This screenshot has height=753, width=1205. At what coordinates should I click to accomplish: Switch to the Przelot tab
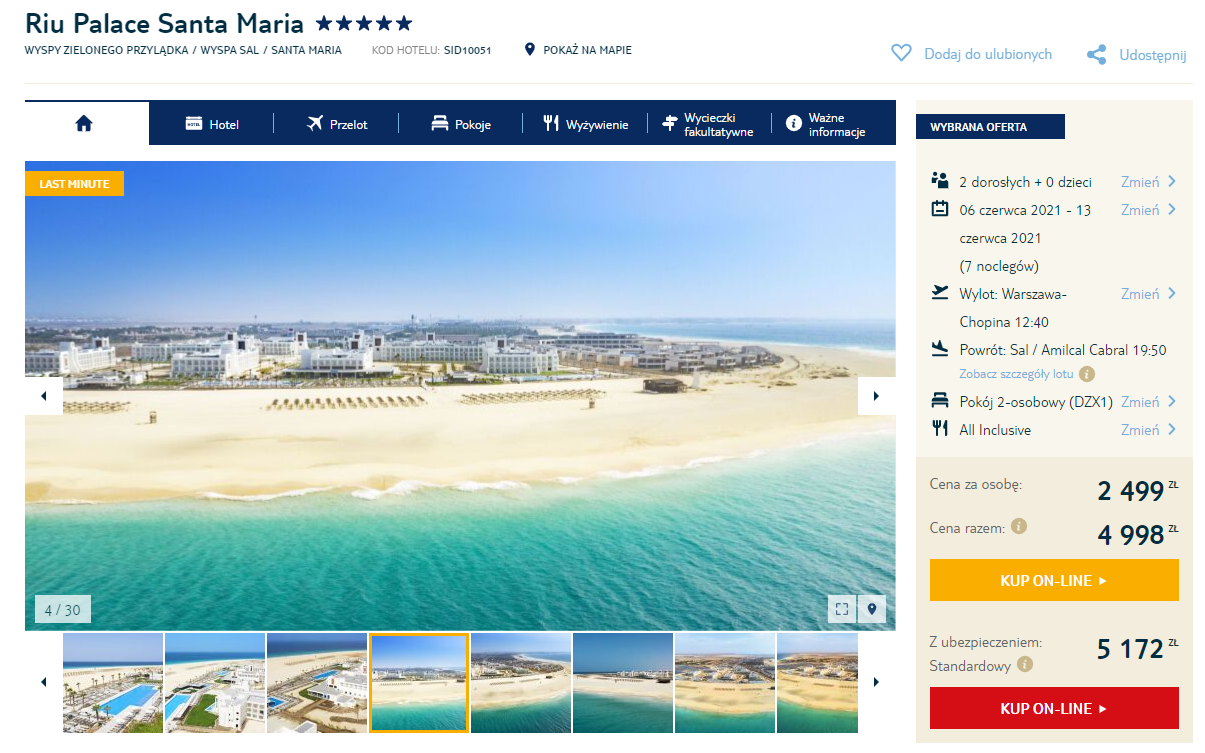338,124
